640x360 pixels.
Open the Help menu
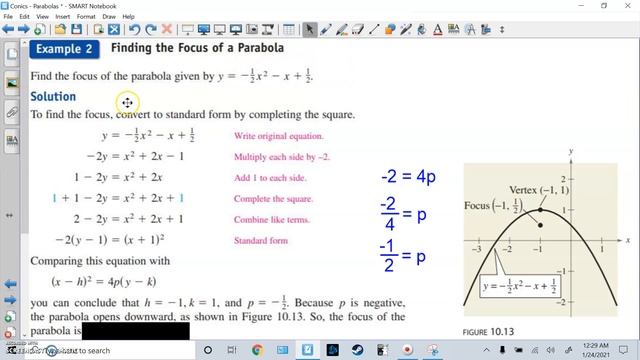click(x=128, y=17)
